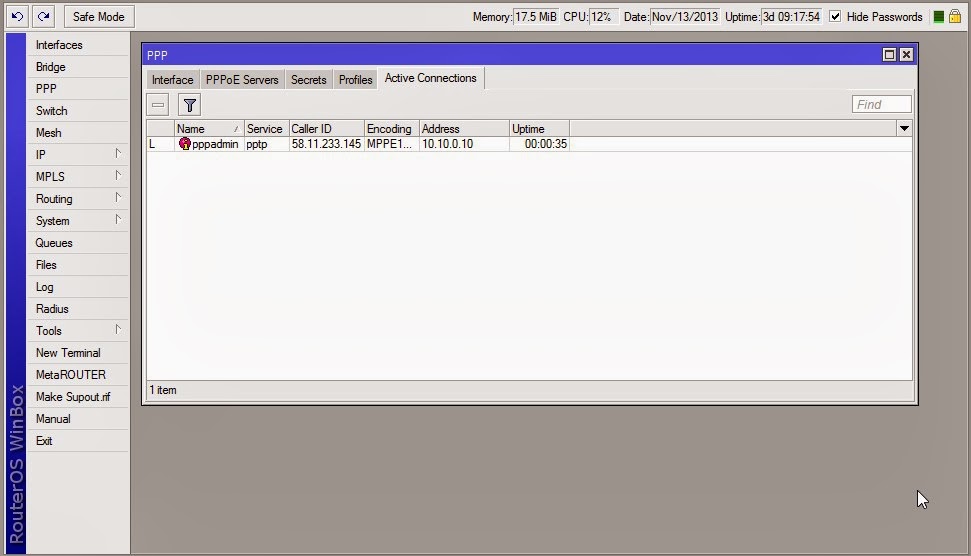Image resolution: width=971 pixels, height=556 pixels.
Task: Toggle the Hide Passwords checkbox
Action: (835, 17)
